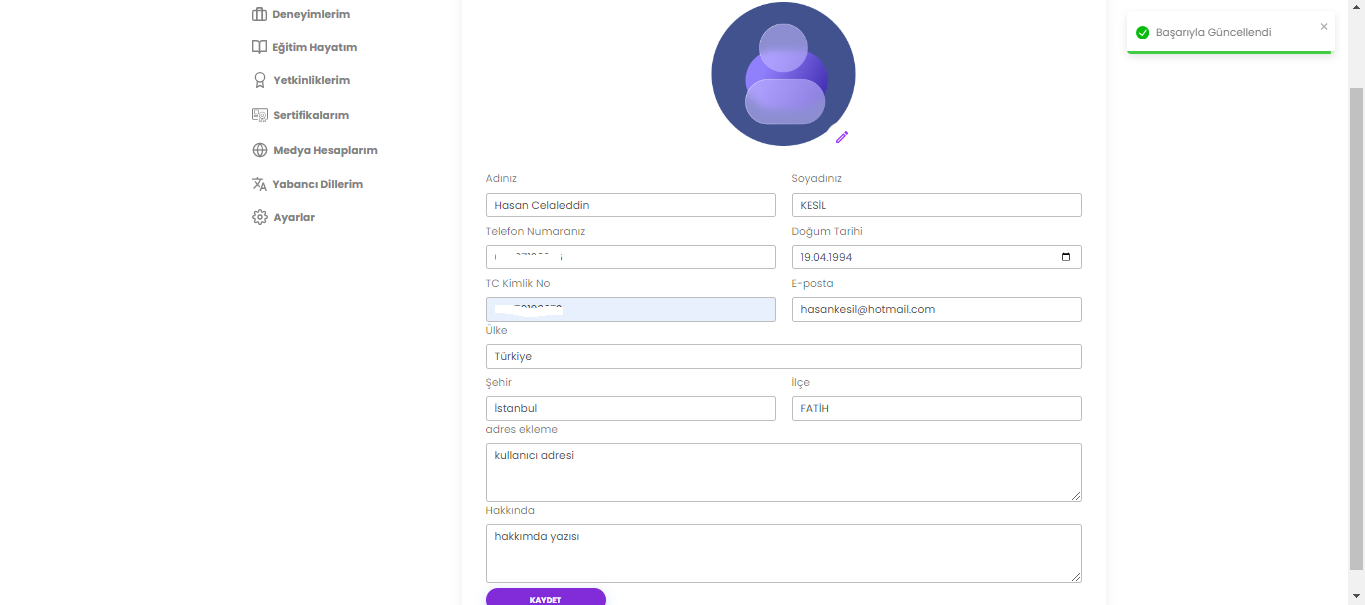Select the Doğum Tarihi date field

point(937,257)
